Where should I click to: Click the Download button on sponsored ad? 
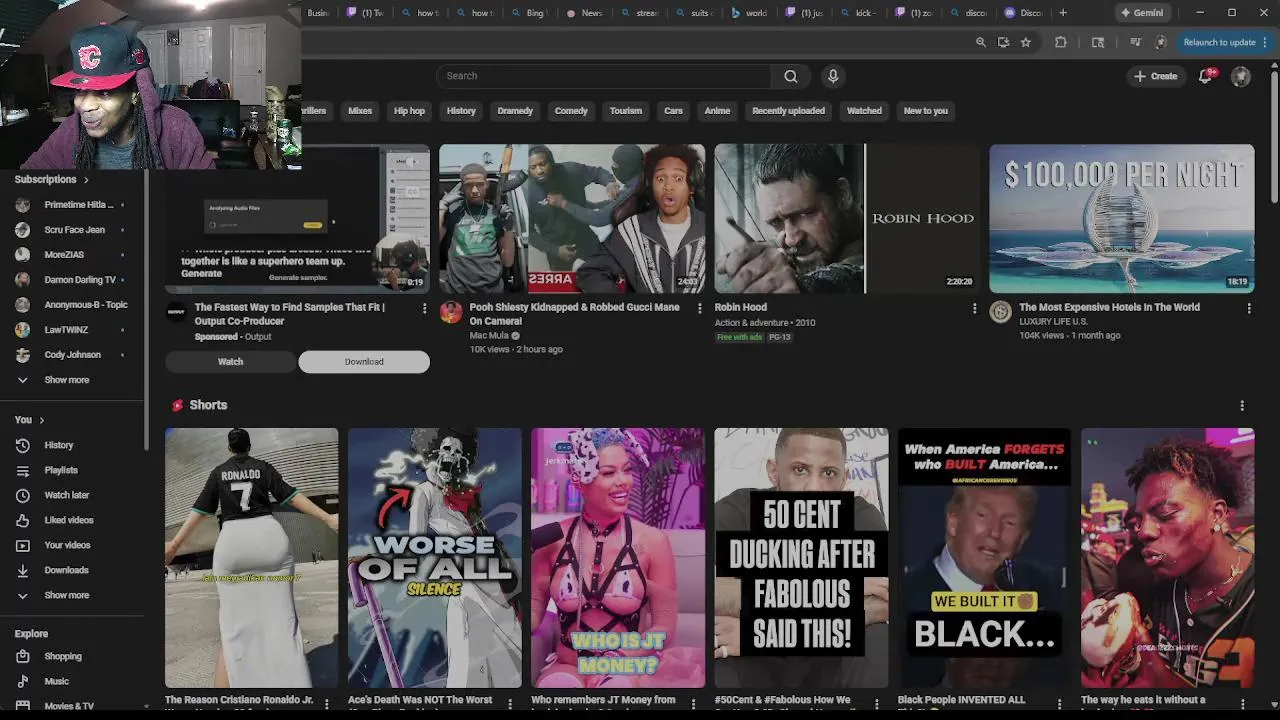pyautogui.click(x=364, y=362)
